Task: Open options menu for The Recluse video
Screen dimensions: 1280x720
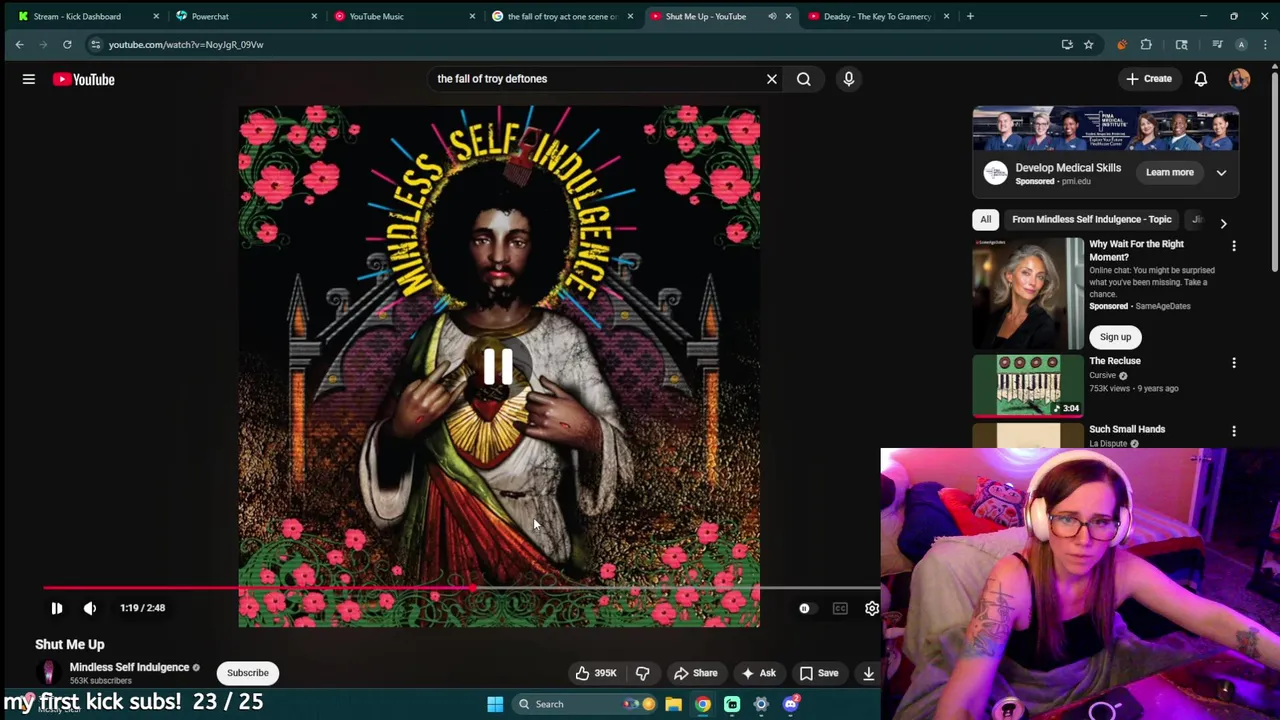Action: click(1234, 363)
